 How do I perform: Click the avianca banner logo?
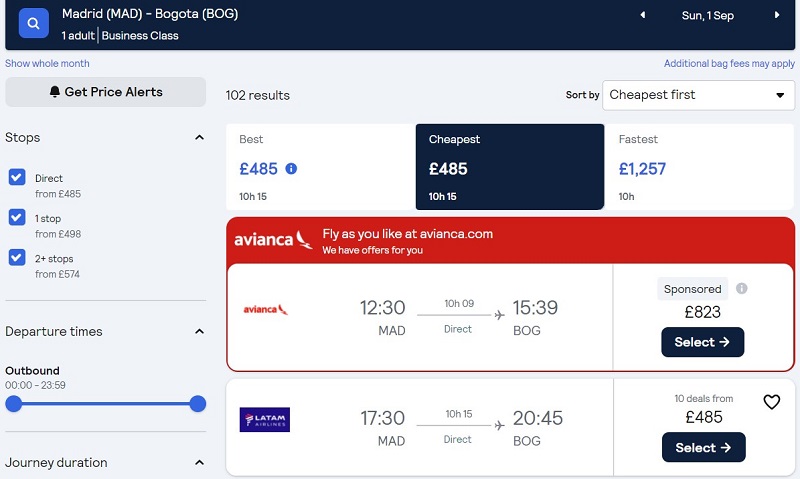pos(273,239)
